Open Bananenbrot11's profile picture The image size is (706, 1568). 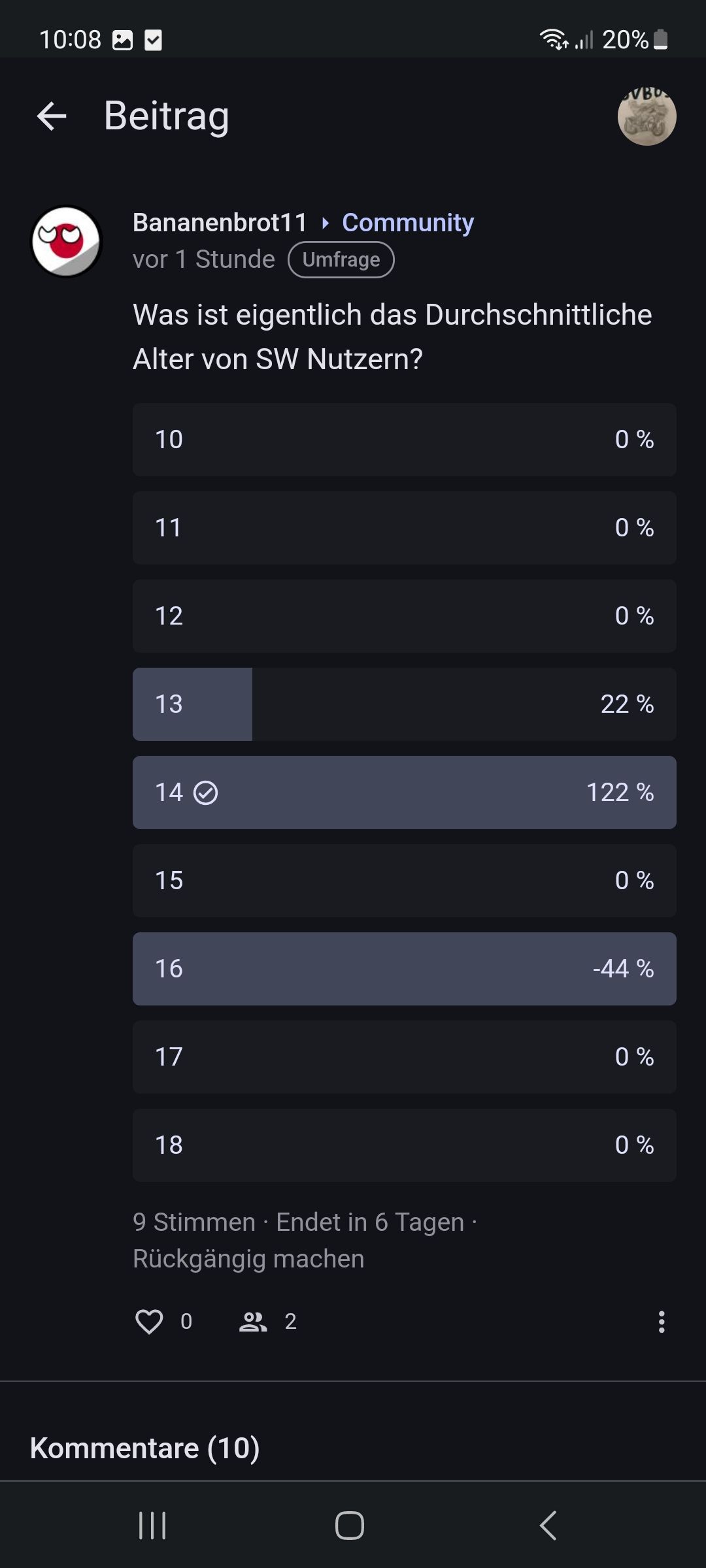[66, 242]
